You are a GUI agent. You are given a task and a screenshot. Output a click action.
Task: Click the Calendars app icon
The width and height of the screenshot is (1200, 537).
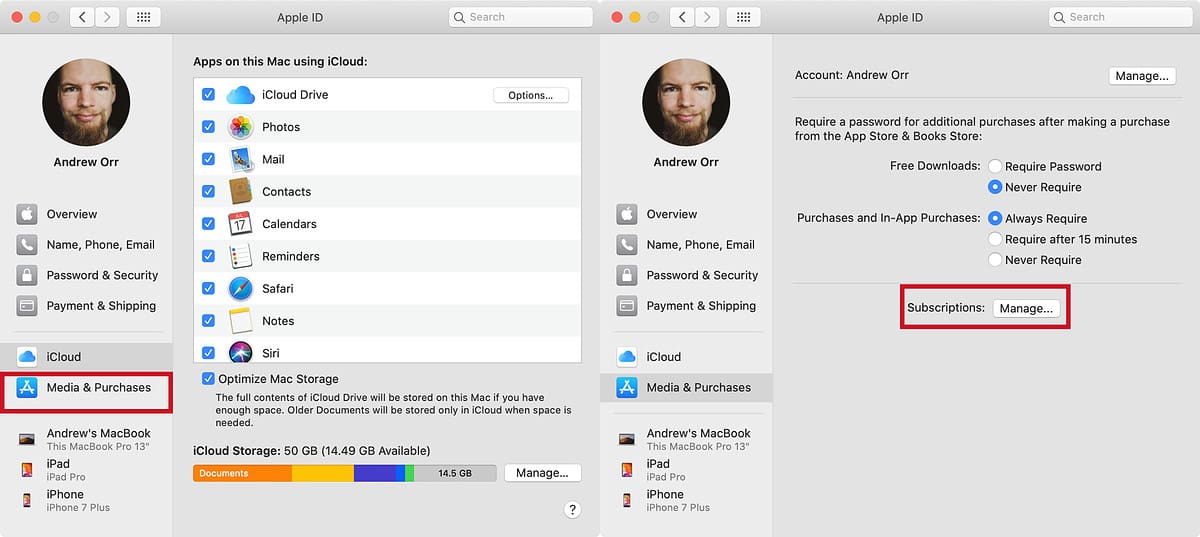[241, 224]
